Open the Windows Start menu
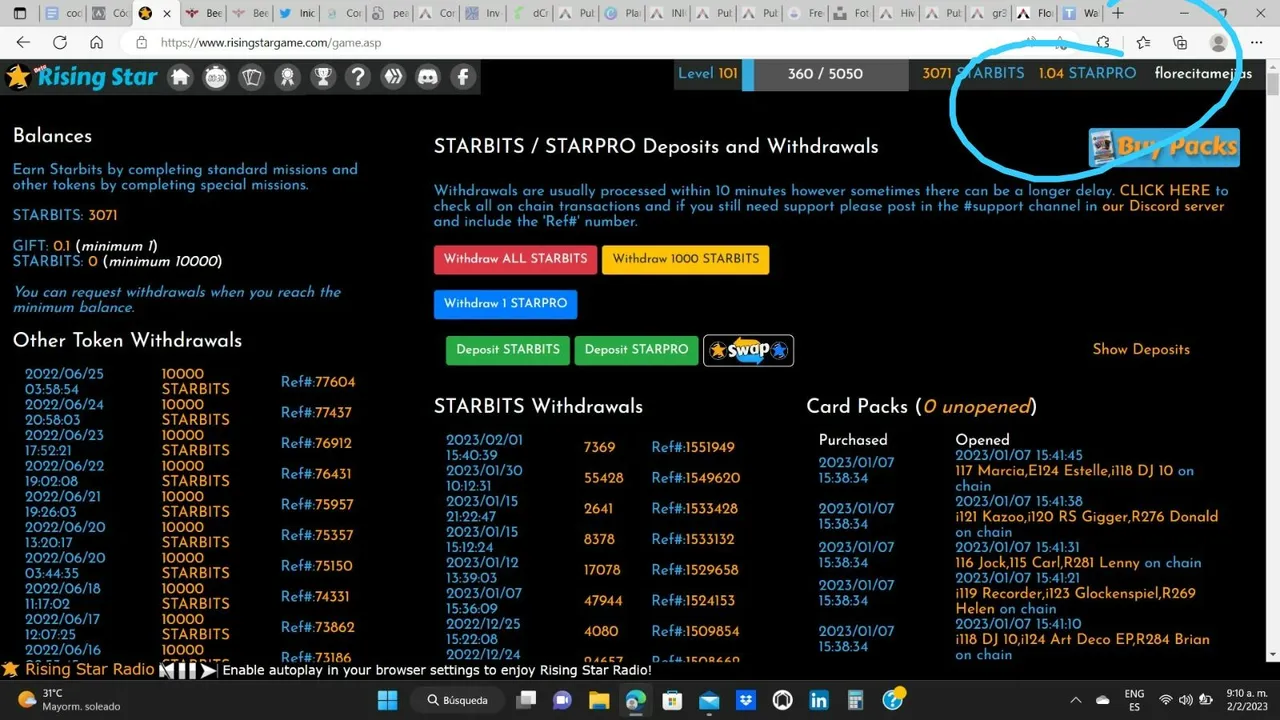Screen dimensions: 1280x720 [387, 700]
